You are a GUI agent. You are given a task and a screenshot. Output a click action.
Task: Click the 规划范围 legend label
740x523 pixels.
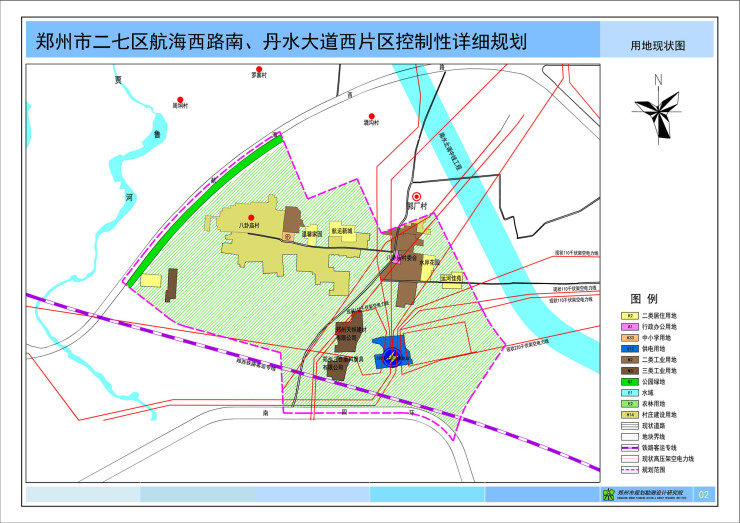tap(653, 470)
